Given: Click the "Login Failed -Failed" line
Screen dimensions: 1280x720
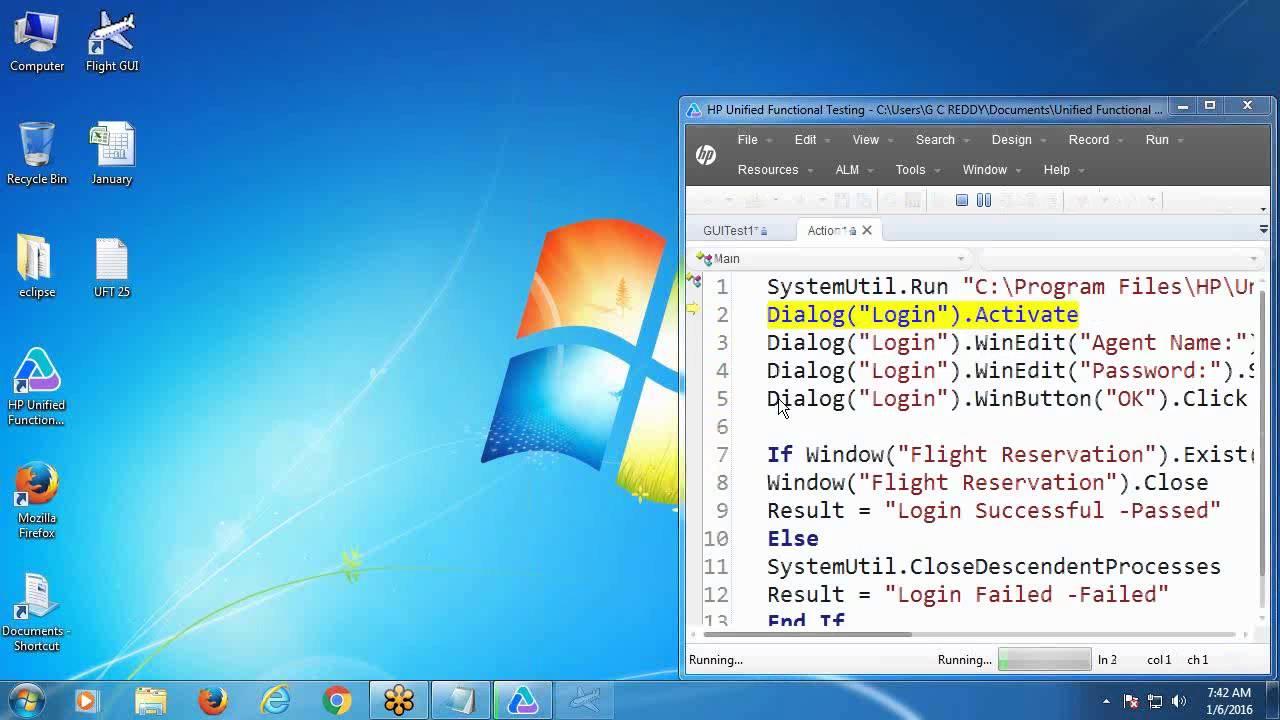Looking at the screenshot, I should click(x=968, y=595).
